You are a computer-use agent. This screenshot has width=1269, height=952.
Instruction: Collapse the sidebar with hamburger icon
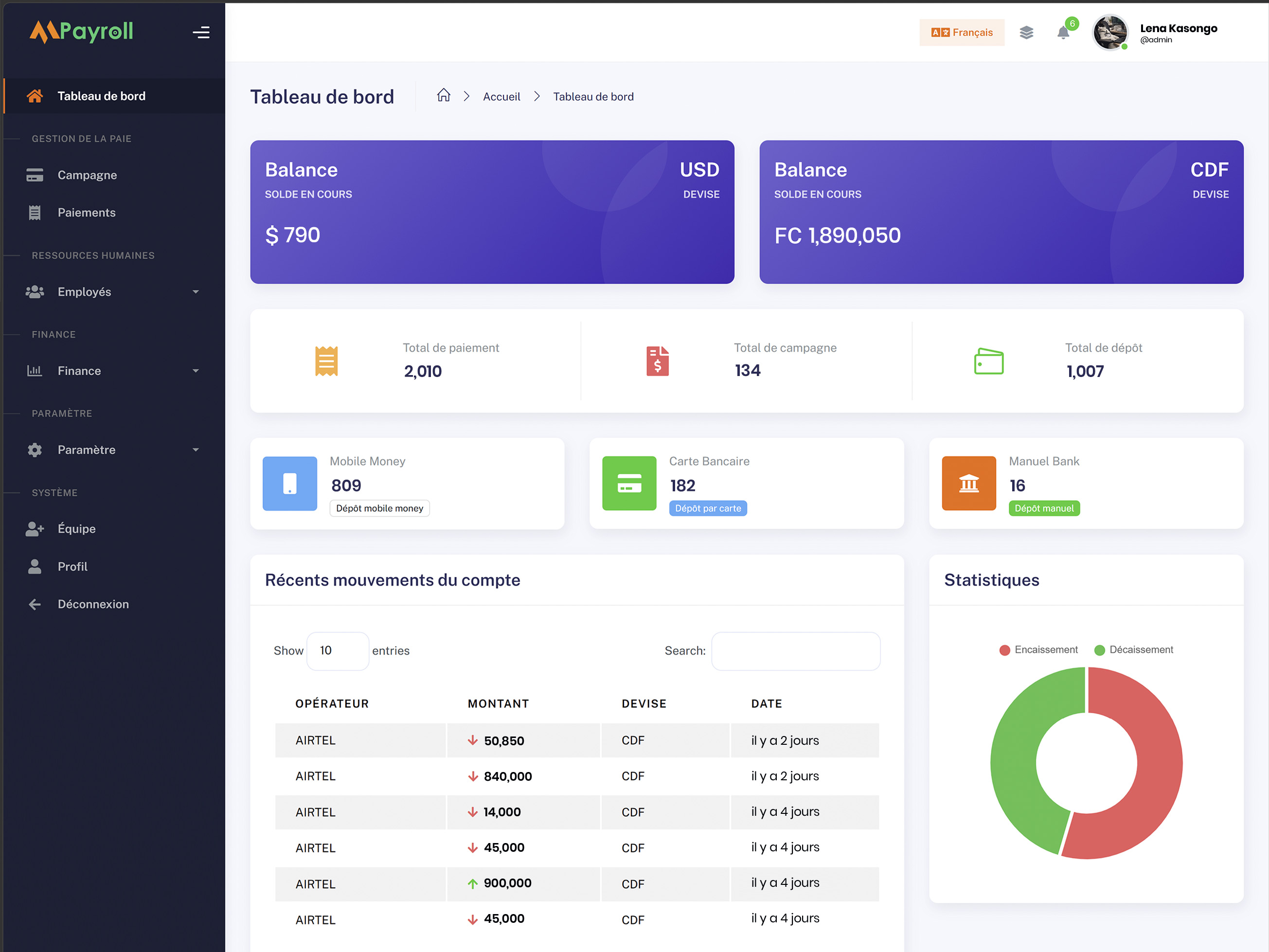pos(201,33)
